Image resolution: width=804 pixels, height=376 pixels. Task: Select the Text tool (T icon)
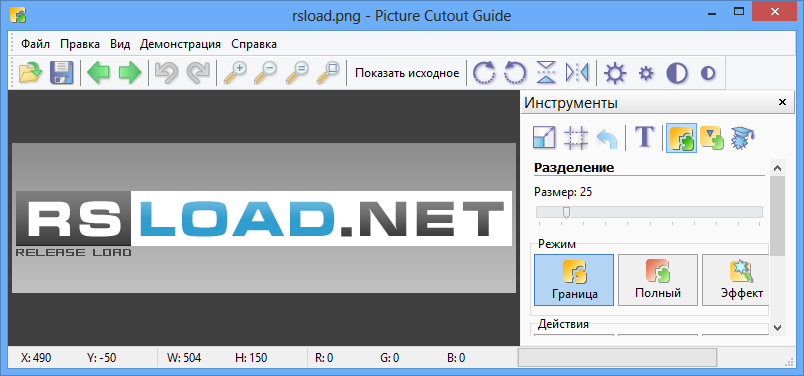[645, 137]
